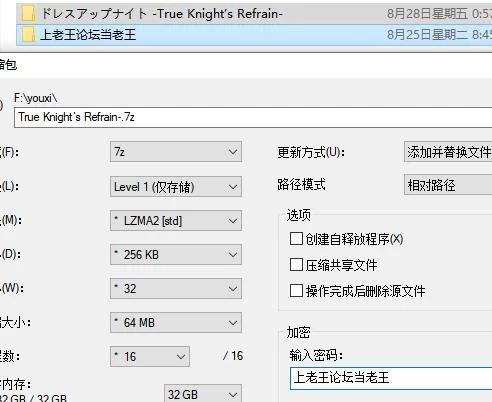The width and height of the screenshot is (492, 402).
Task: Open memory limit 32 GB dropdown
Action: tap(203, 394)
